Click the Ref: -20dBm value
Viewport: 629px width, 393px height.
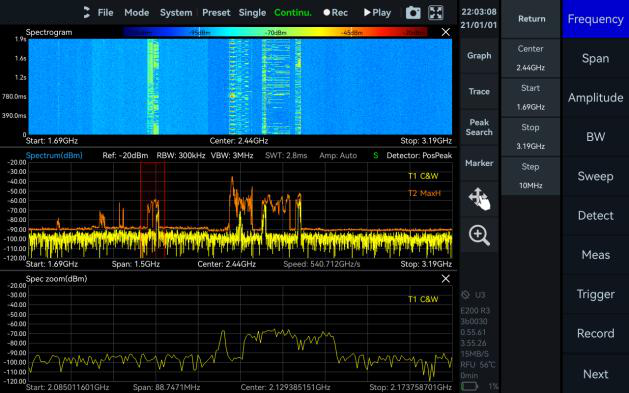click(x=125, y=156)
